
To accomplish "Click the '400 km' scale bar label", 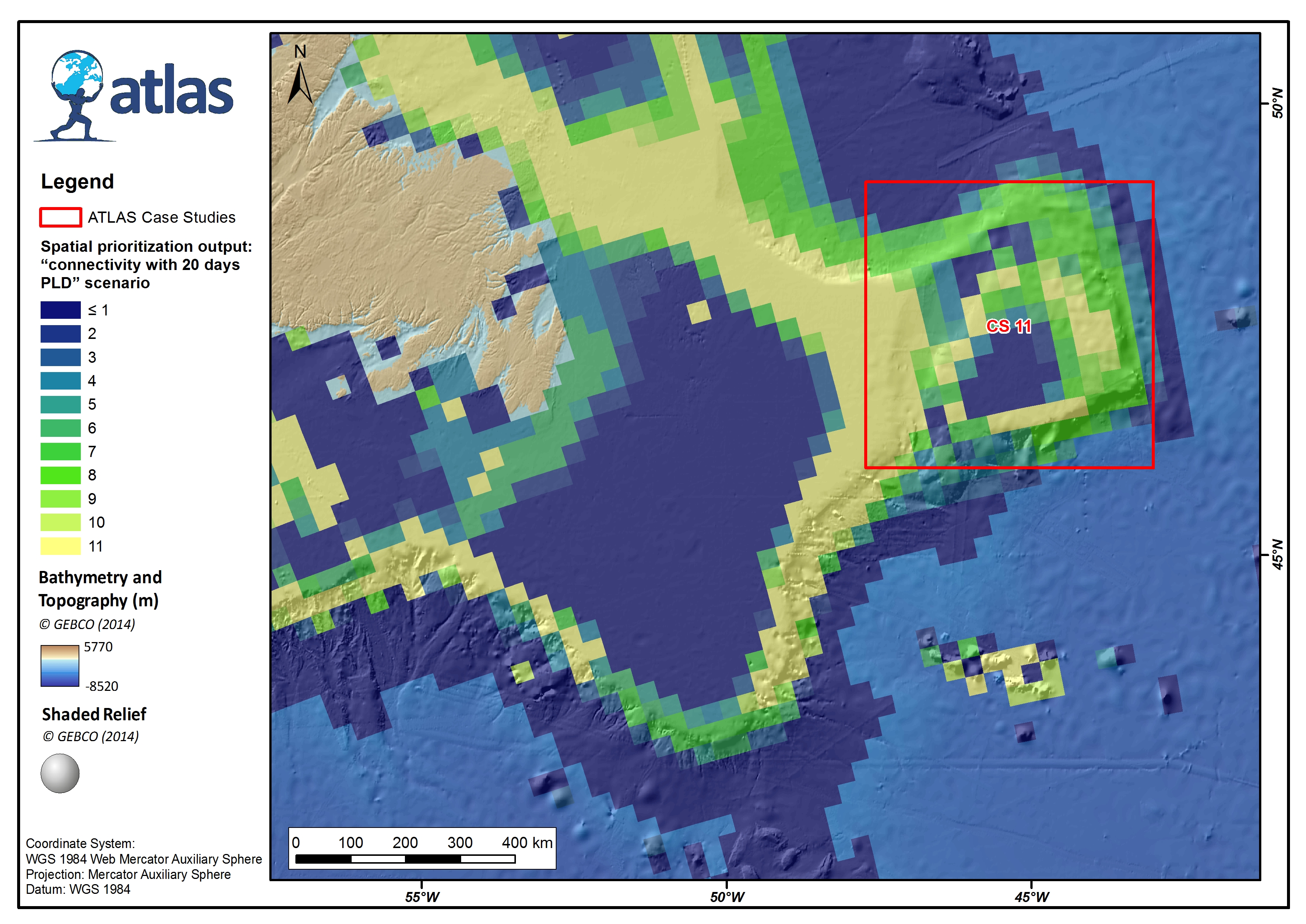I will pos(527,843).
